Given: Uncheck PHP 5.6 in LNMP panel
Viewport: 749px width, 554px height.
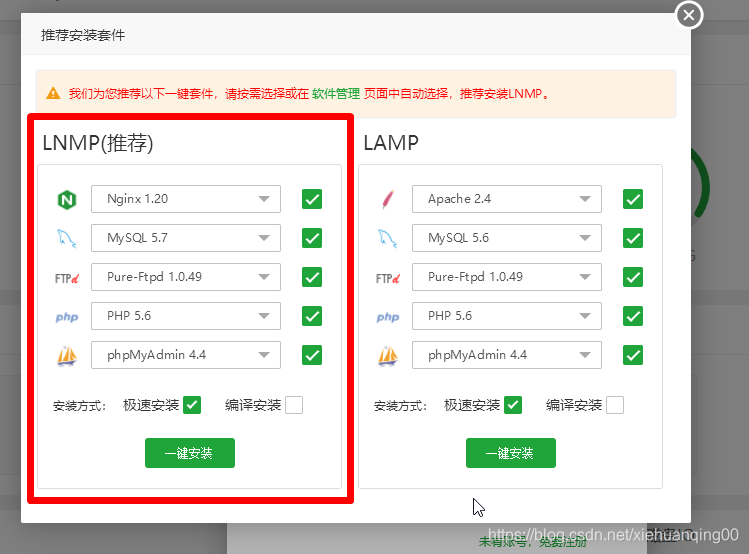Looking at the screenshot, I should [312, 316].
